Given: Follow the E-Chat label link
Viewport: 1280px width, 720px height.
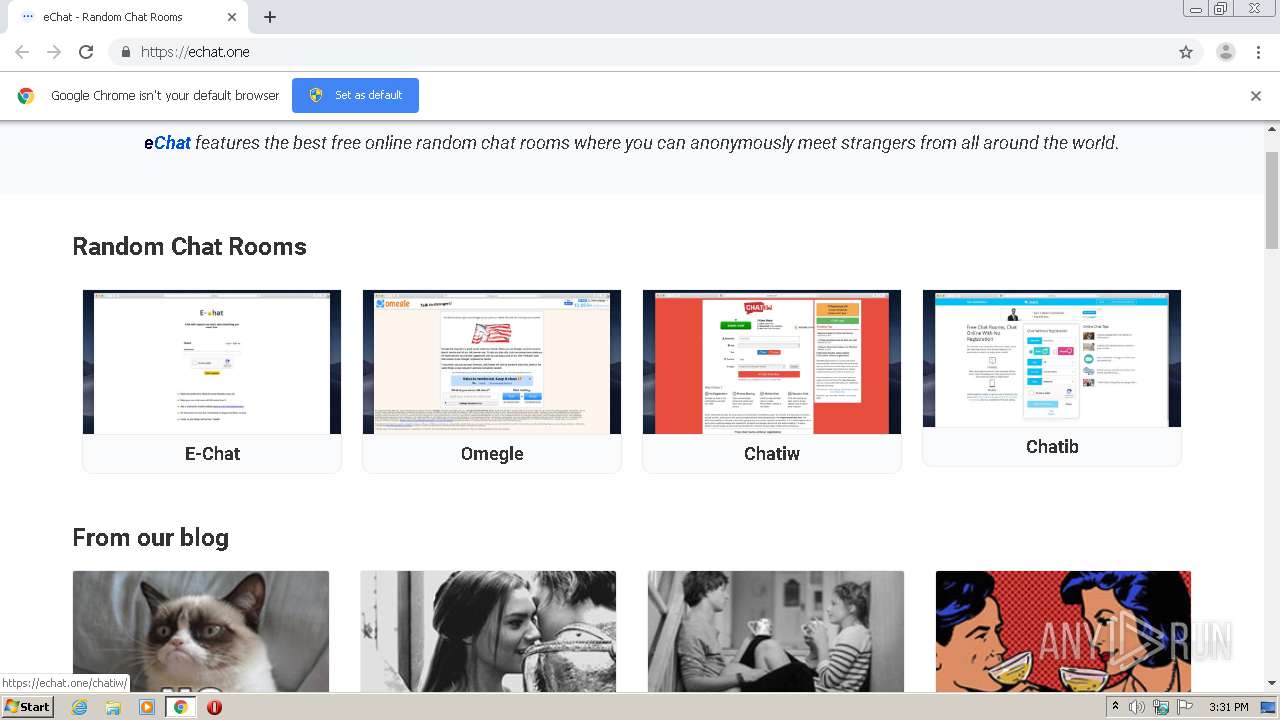Looking at the screenshot, I should point(212,453).
